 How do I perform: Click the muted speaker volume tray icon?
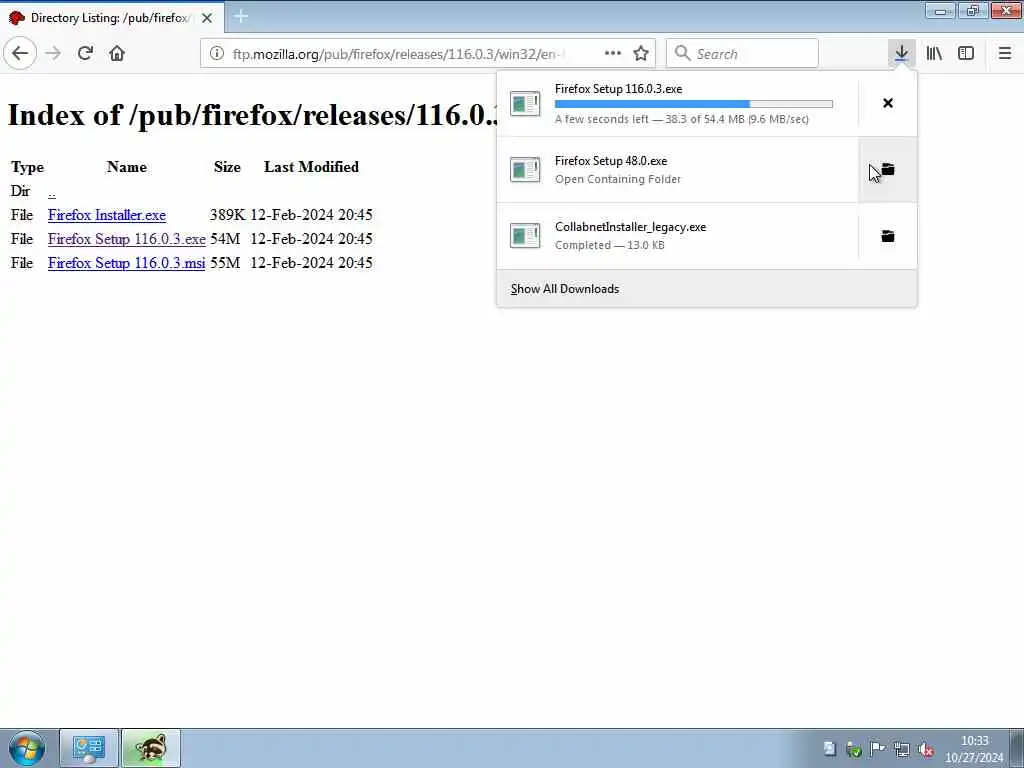[925, 750]
